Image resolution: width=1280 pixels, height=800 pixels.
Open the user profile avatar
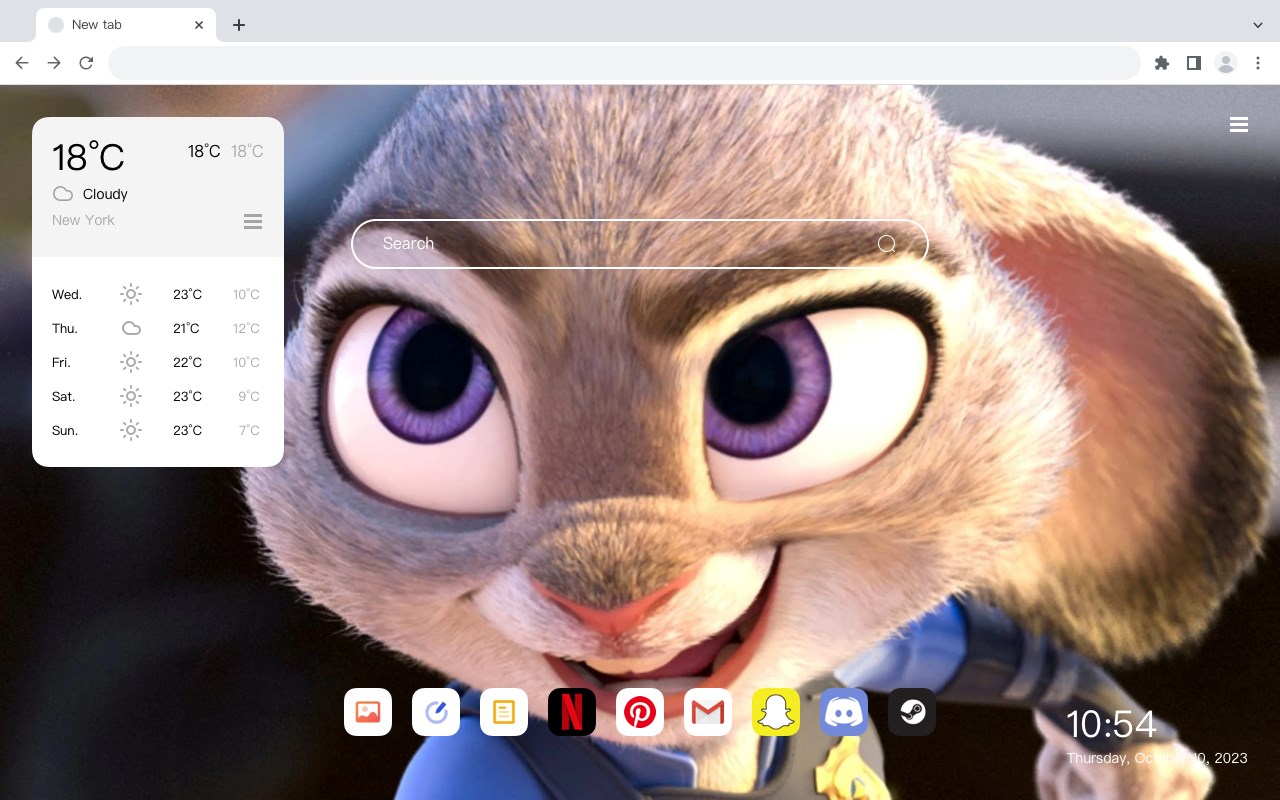(x=1226, y=63)
